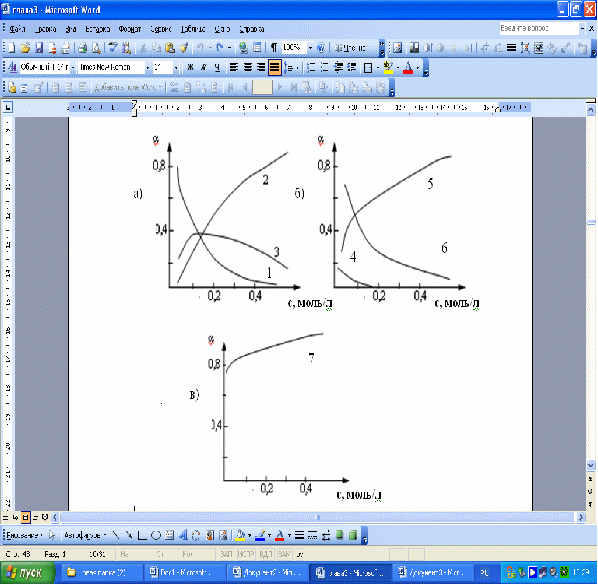The image size is (598, 585).
Task: Insert picture from the Picture toolbar
Action: coord(397,48)
